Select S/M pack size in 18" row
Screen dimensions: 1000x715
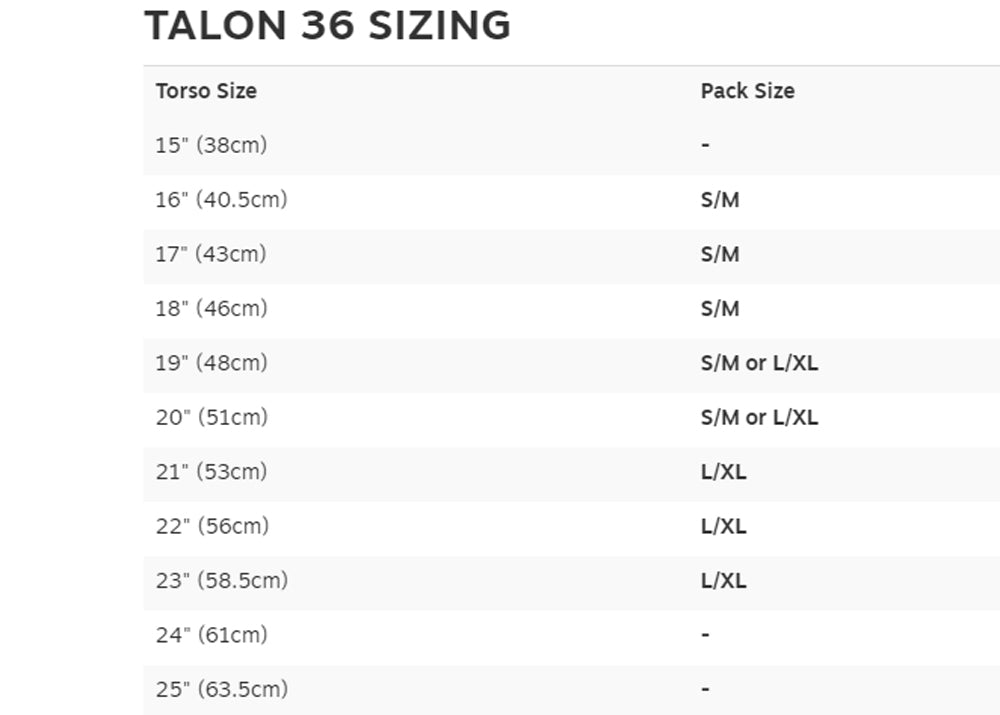click(x=720, y=309)
